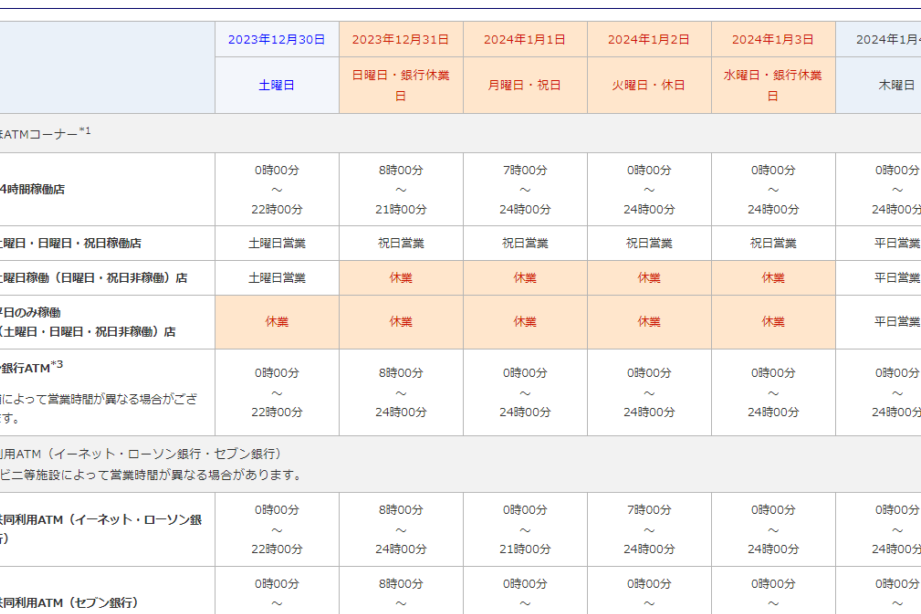Click the 7時00分～24時00分 cell in 24時間稼働店 row
Image resolution: width=921 pixels, height=614 pixels.
[x=524, y=189]
